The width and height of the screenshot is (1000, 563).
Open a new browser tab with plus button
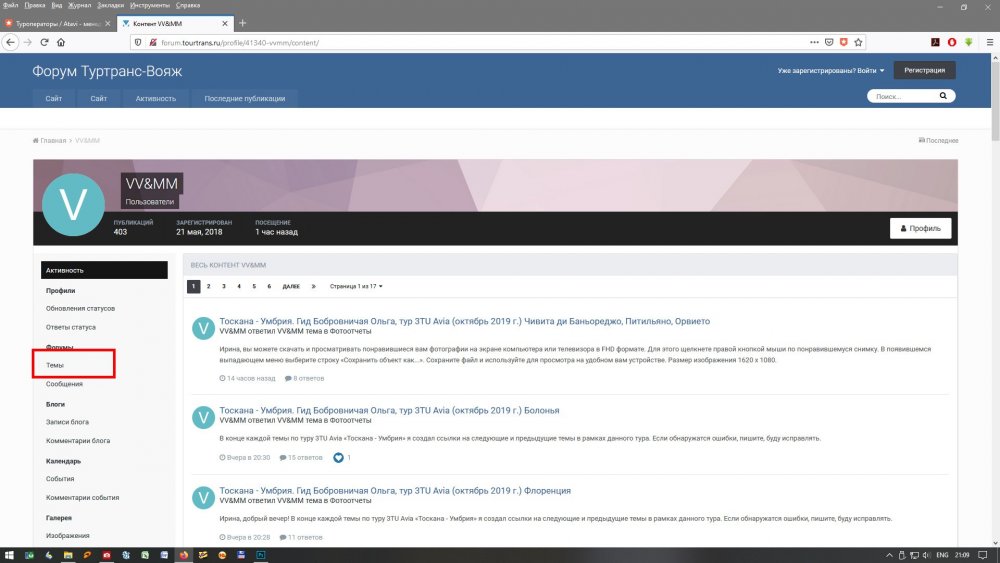(x=243, y=22)
